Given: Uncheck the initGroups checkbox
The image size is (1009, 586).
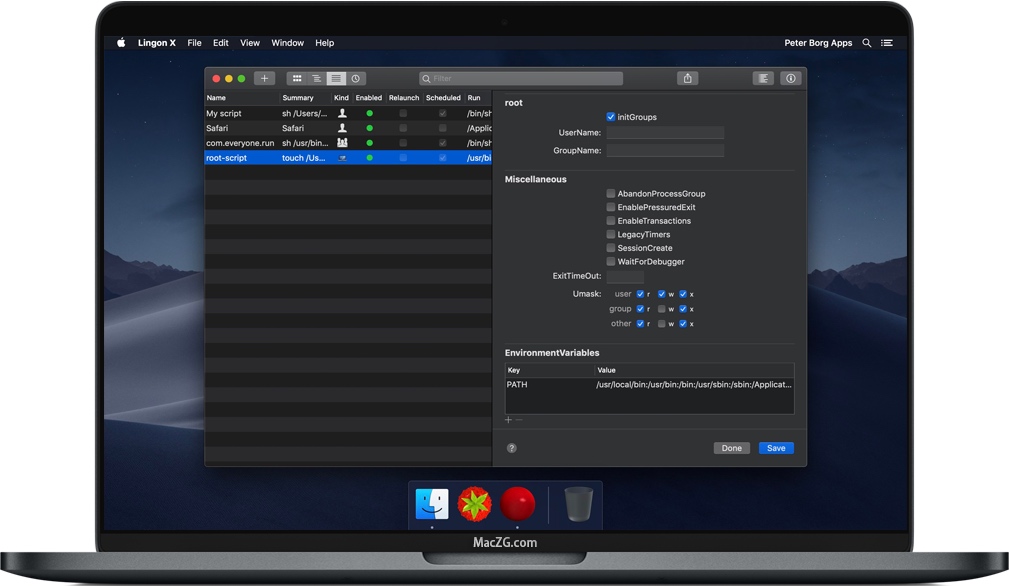Looking at the screenshot, I should coord(611,117).
